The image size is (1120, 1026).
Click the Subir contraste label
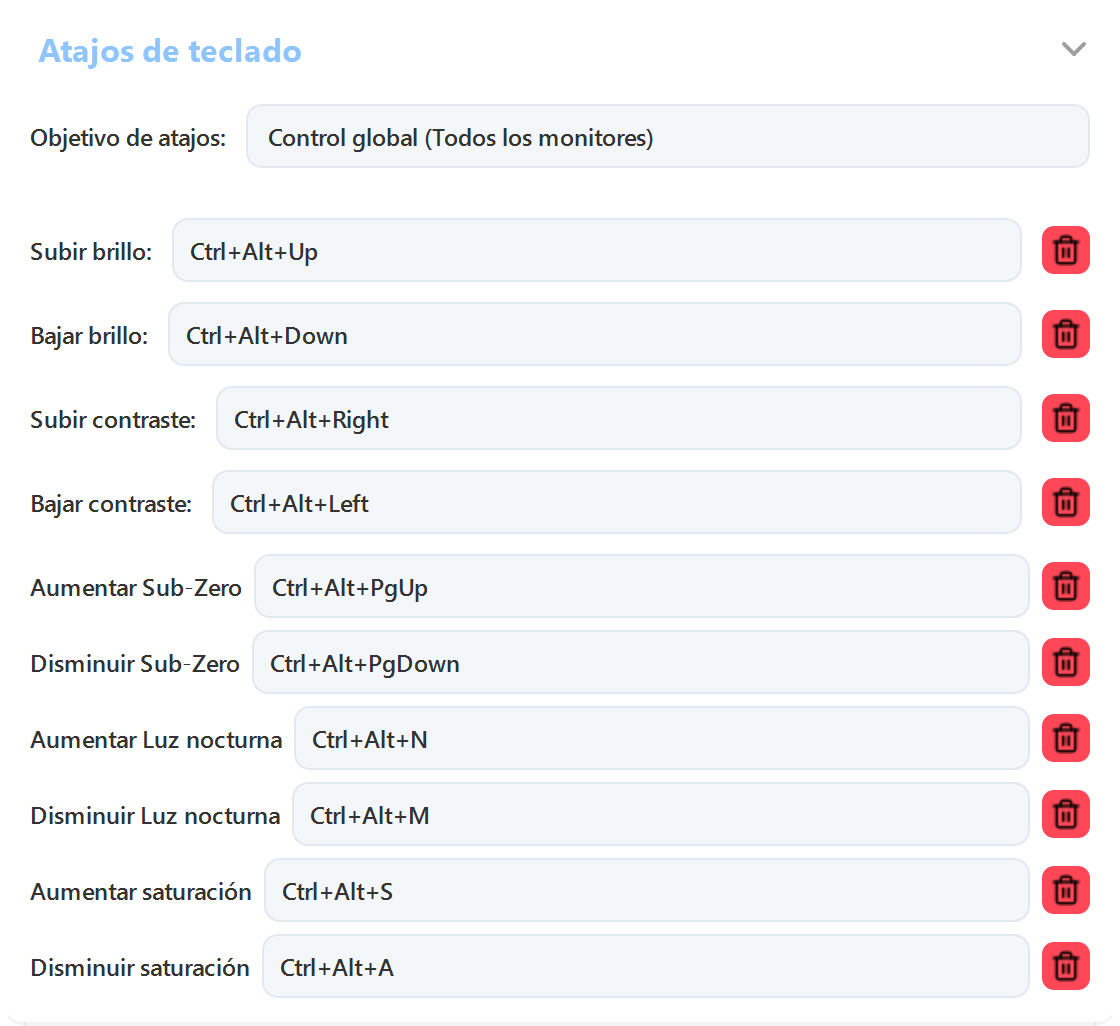pos(113,419)
